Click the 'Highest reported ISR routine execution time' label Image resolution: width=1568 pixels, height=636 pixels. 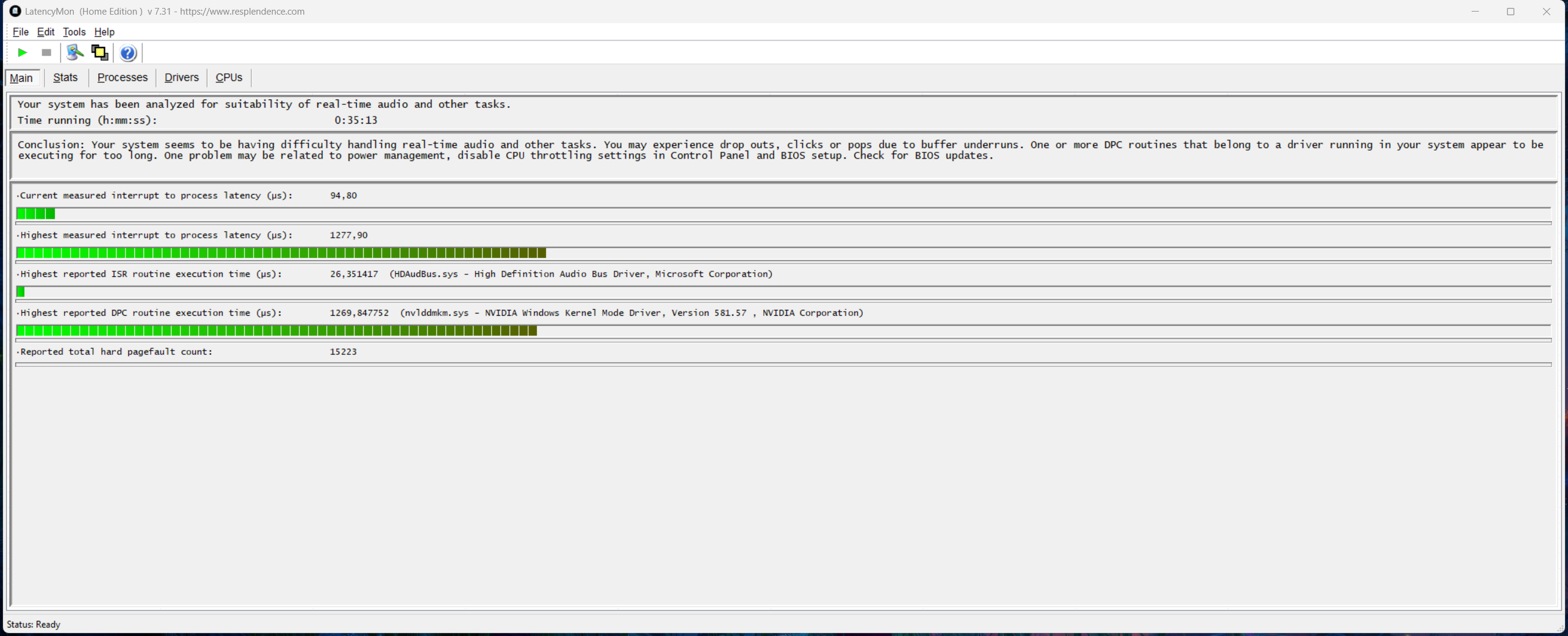click(x=150, y=274)
